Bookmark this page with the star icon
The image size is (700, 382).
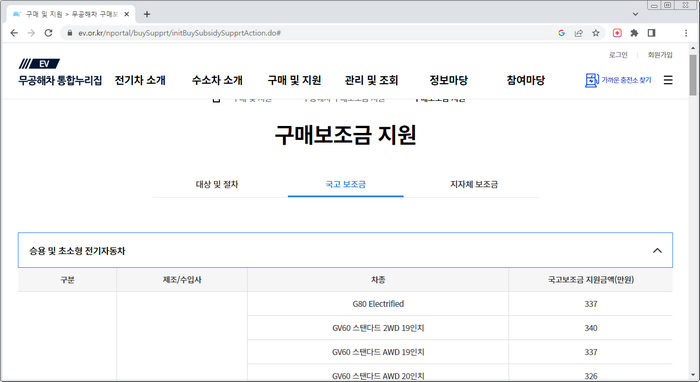coord(596,33)
